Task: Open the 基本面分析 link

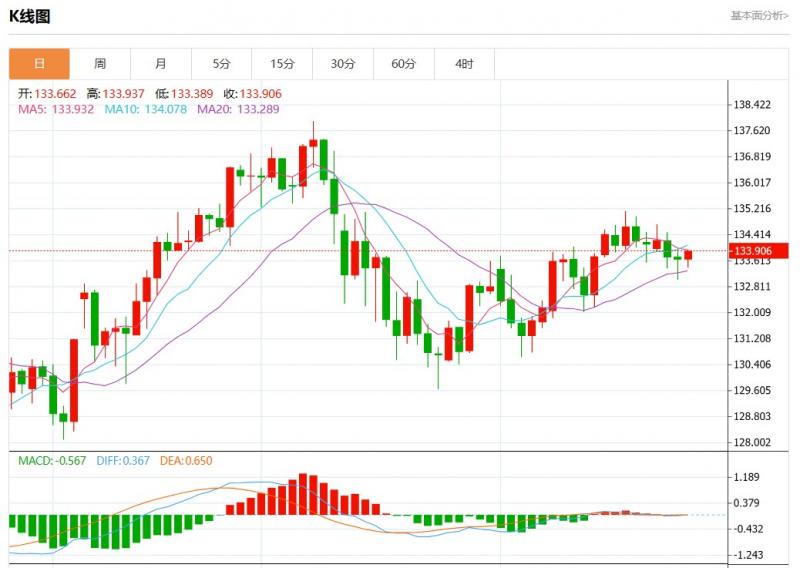Action: [x=759, y=15]
